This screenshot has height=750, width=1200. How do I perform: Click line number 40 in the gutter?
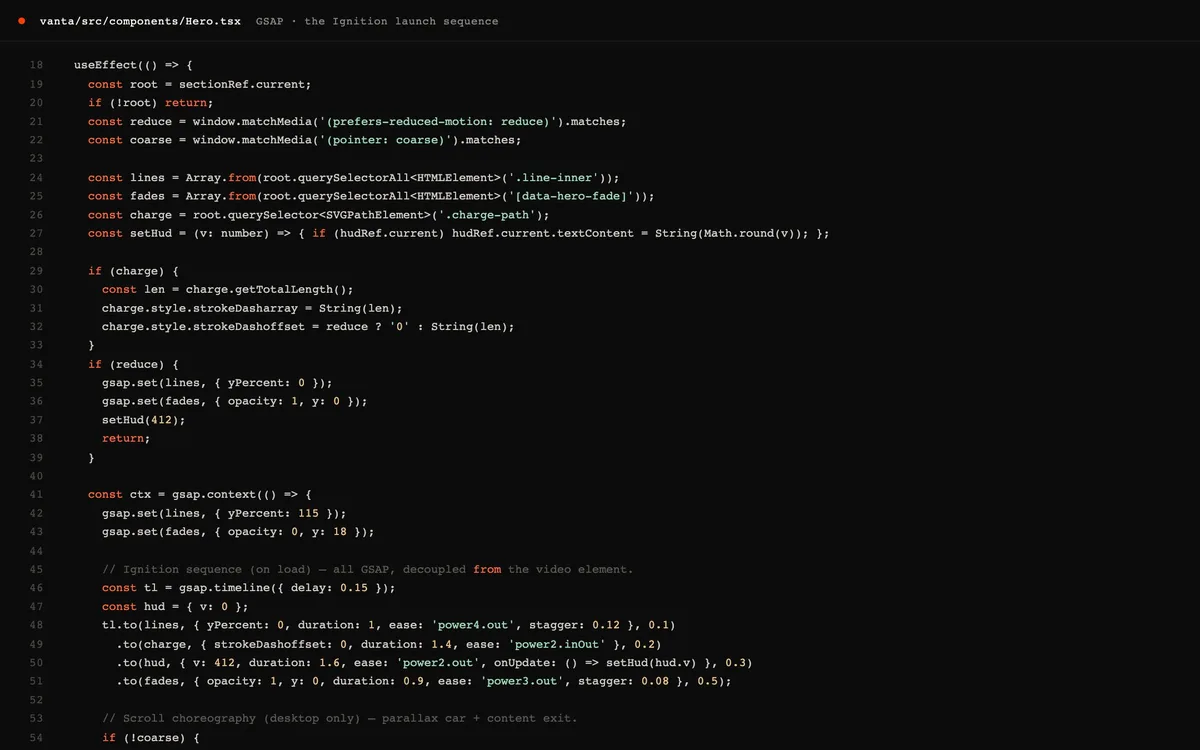point(36,476)
